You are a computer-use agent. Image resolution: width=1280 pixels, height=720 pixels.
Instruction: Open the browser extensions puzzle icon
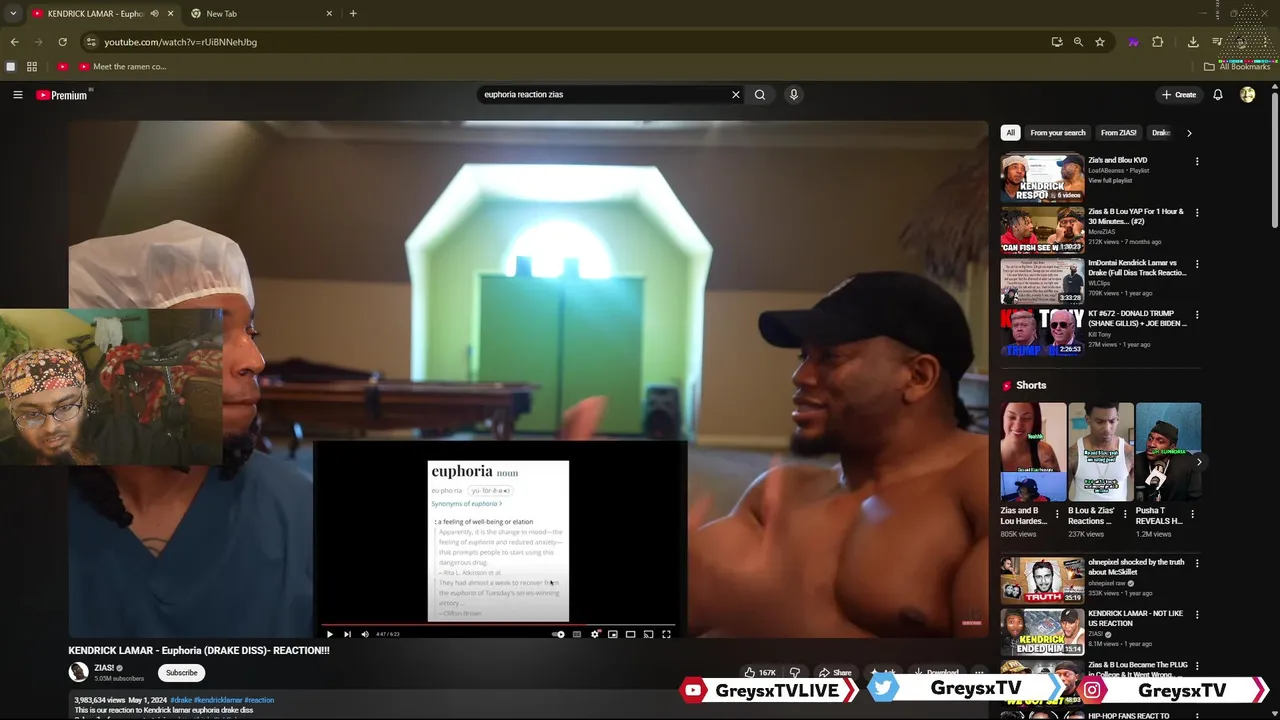point(1158,42)
